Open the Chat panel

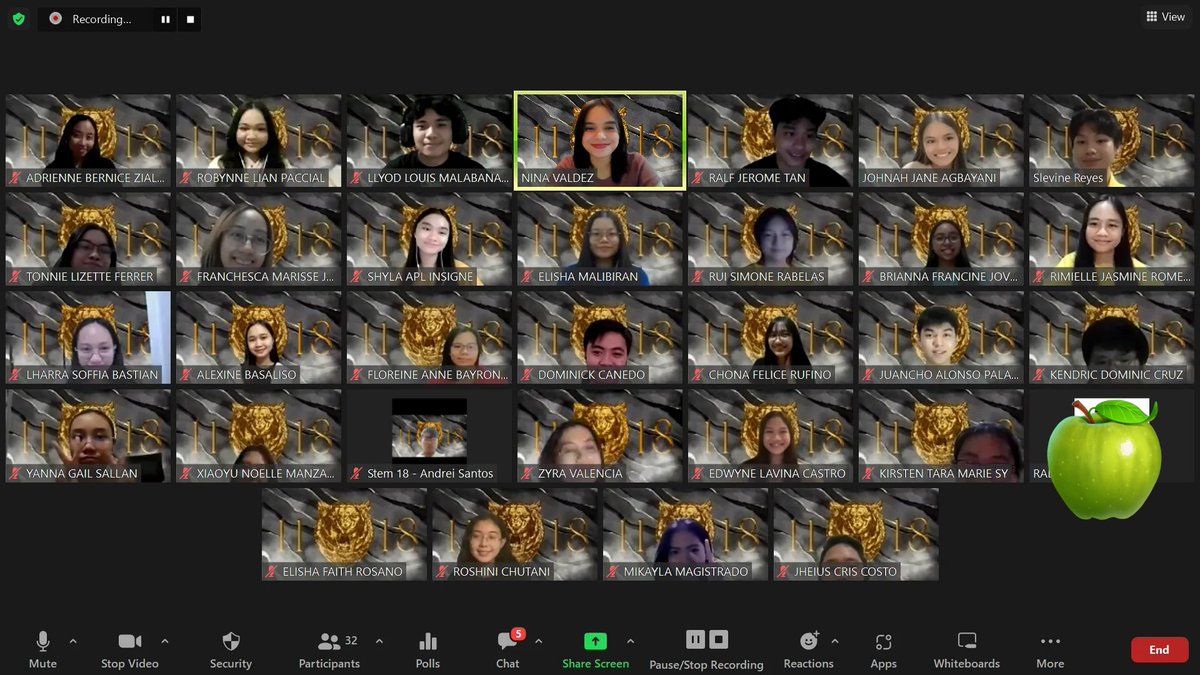pyautogui.click(x=508, y=649)
